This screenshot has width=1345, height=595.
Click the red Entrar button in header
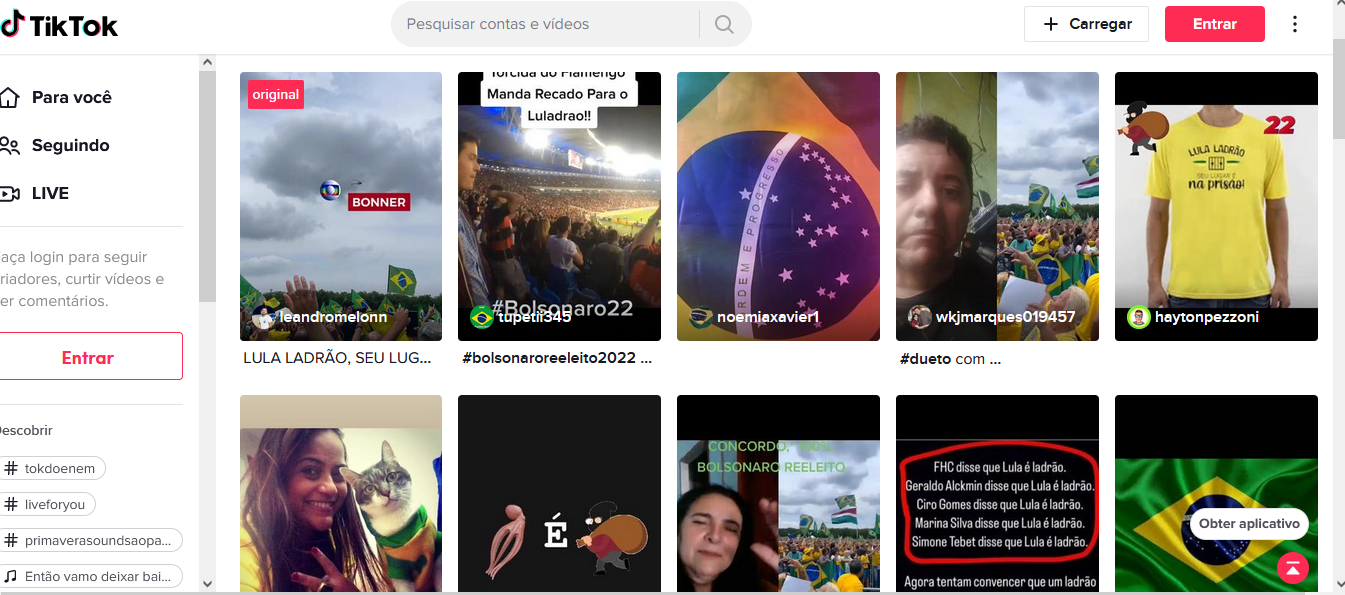(1215, 24)
